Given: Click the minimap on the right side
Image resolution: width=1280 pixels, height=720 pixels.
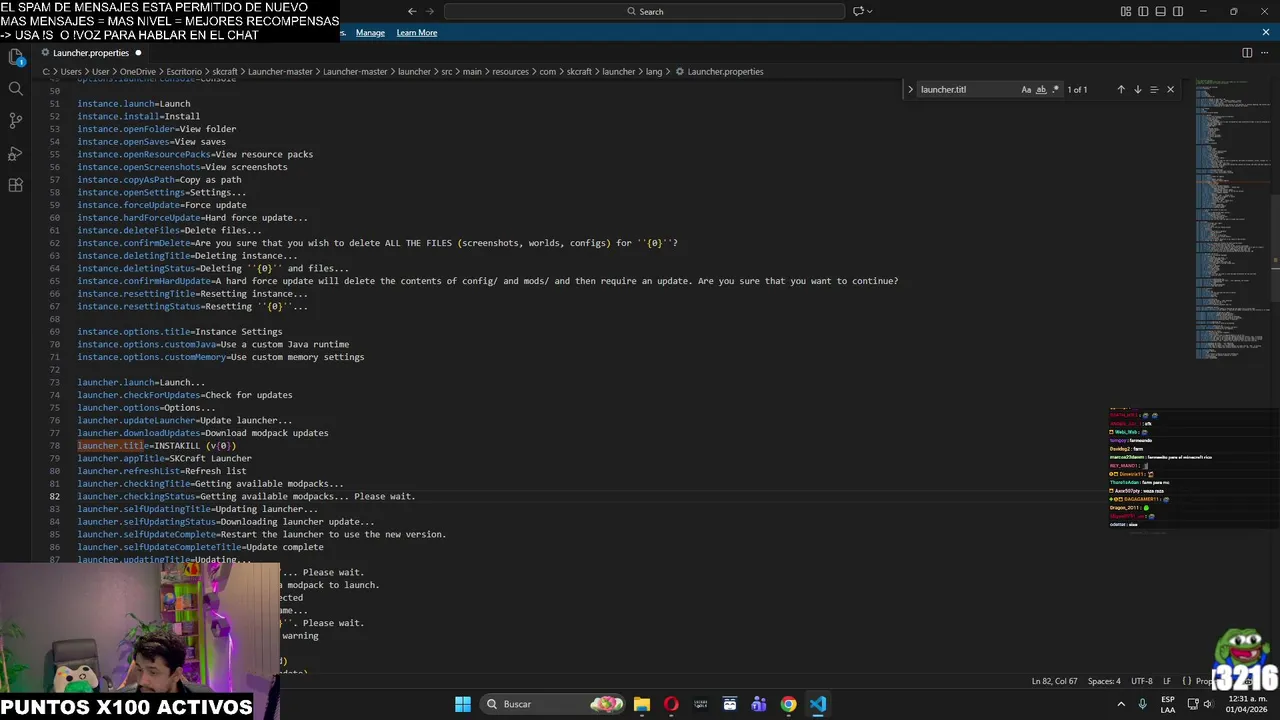Looking at the screenshot, I should [1232, 218].
